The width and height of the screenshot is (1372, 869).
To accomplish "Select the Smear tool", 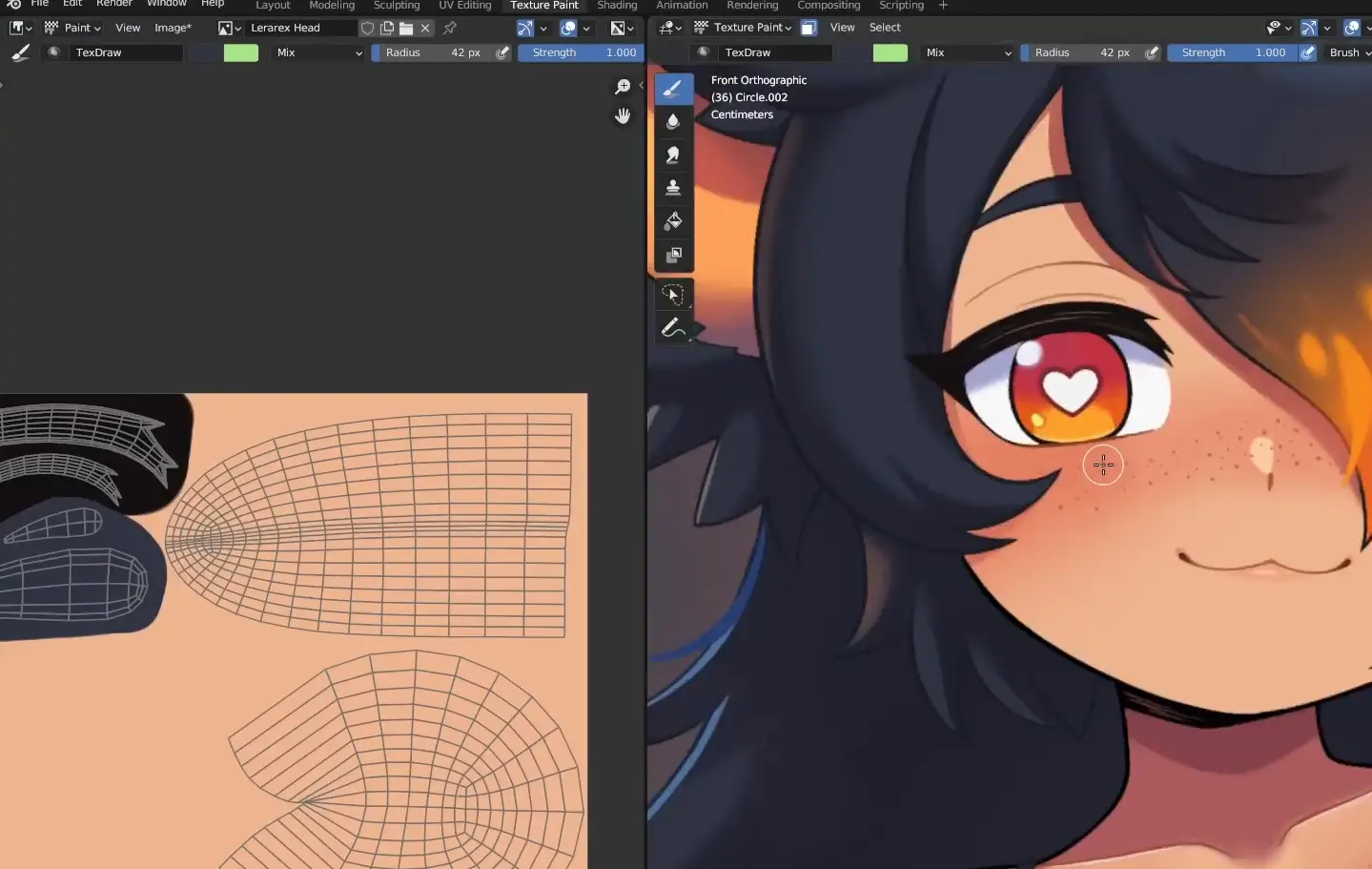I will (673, 155).
